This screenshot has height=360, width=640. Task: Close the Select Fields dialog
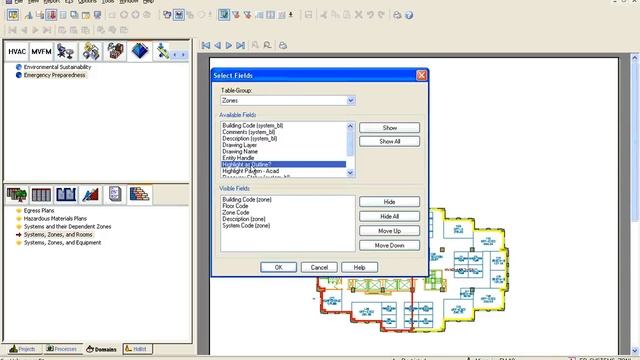pos(421,75)
